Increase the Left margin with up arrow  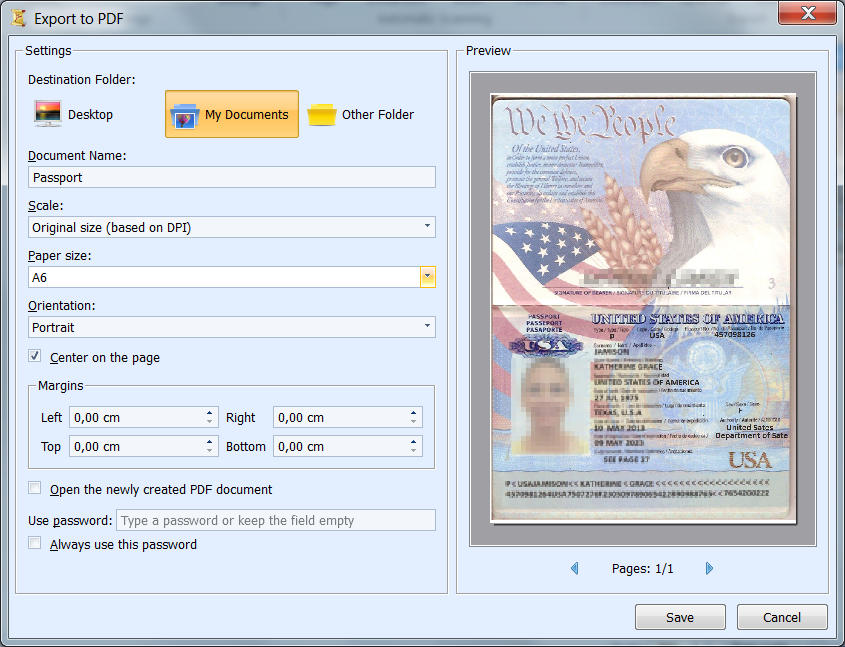(x=210, y=413)
